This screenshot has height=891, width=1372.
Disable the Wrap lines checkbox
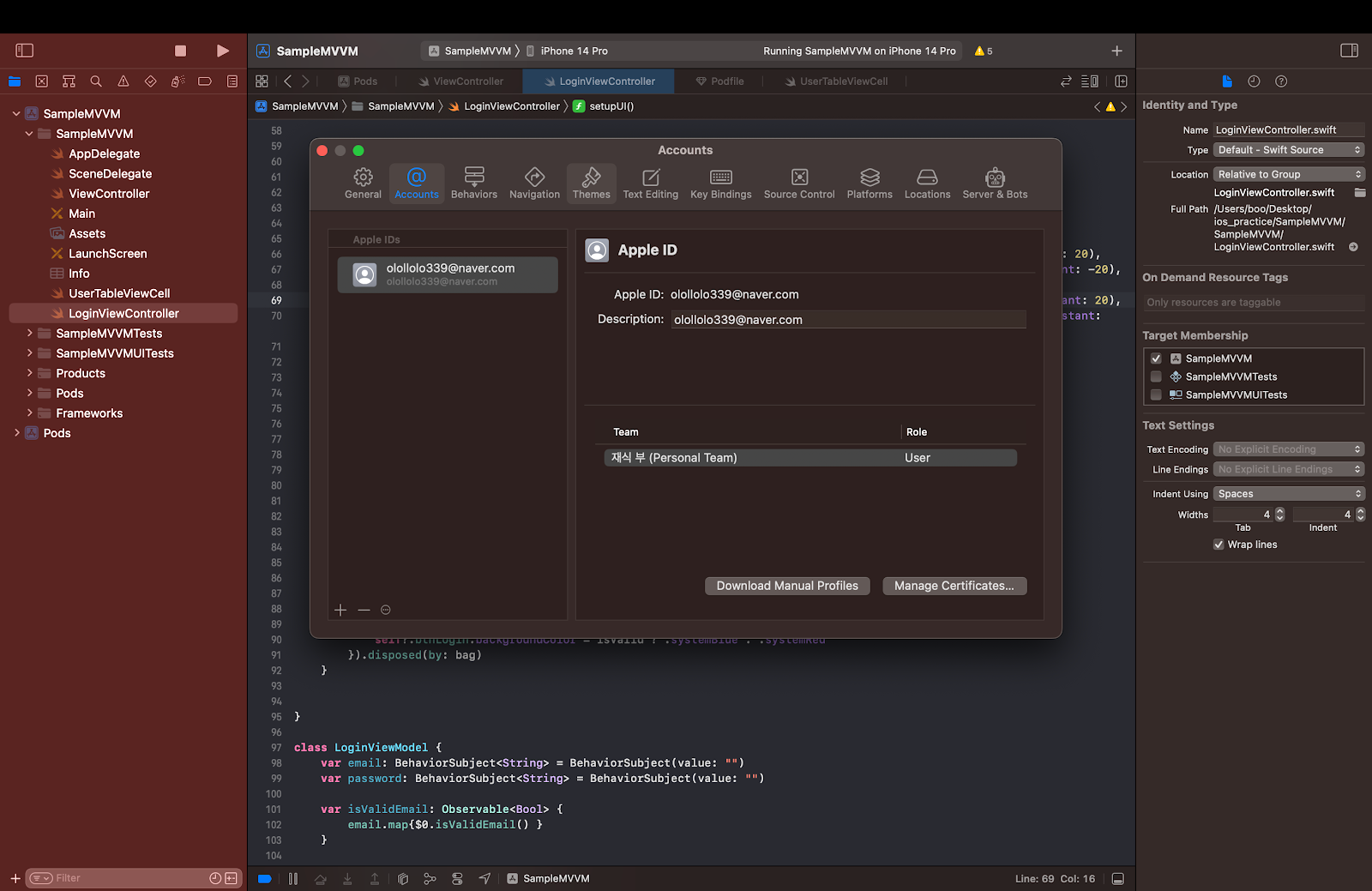pos(1219,545)
